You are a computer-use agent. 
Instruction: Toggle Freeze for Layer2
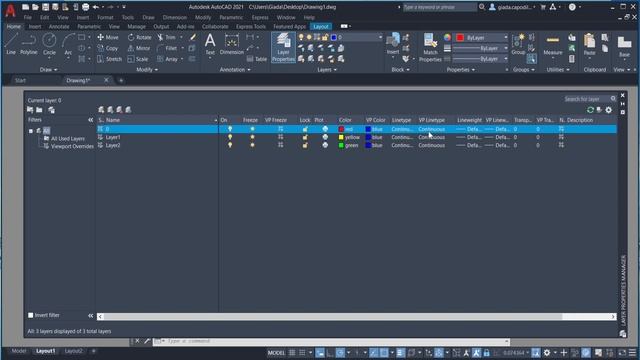[252, 145]
